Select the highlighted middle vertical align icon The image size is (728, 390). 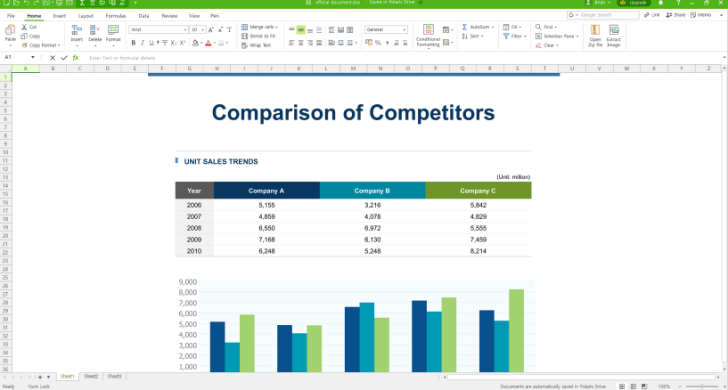click(x=301, y=30)
